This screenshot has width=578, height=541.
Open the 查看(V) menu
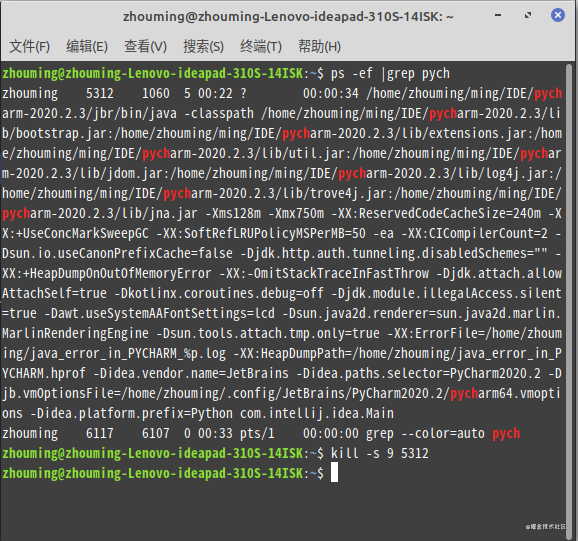point(145,46)
